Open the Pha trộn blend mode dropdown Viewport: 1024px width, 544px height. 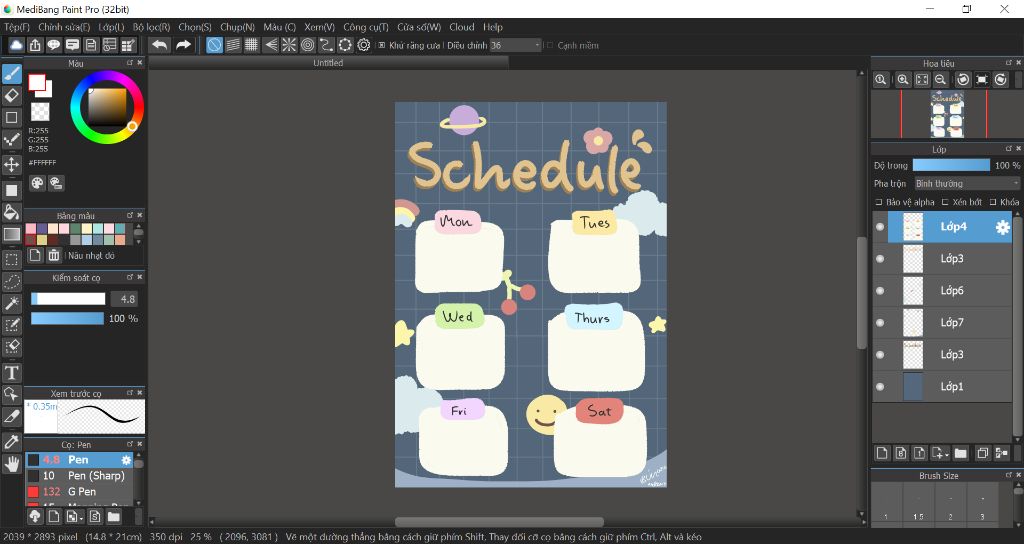coord(967,184)
